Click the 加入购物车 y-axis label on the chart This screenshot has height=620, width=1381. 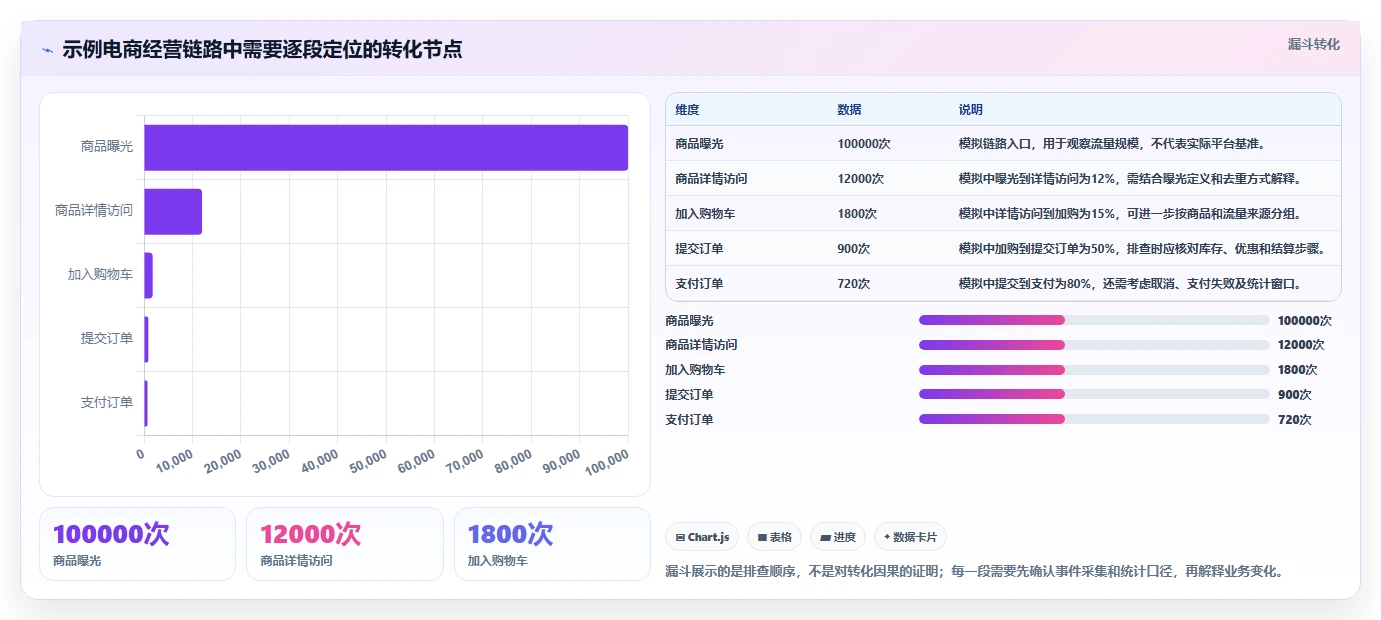[100, 274]
